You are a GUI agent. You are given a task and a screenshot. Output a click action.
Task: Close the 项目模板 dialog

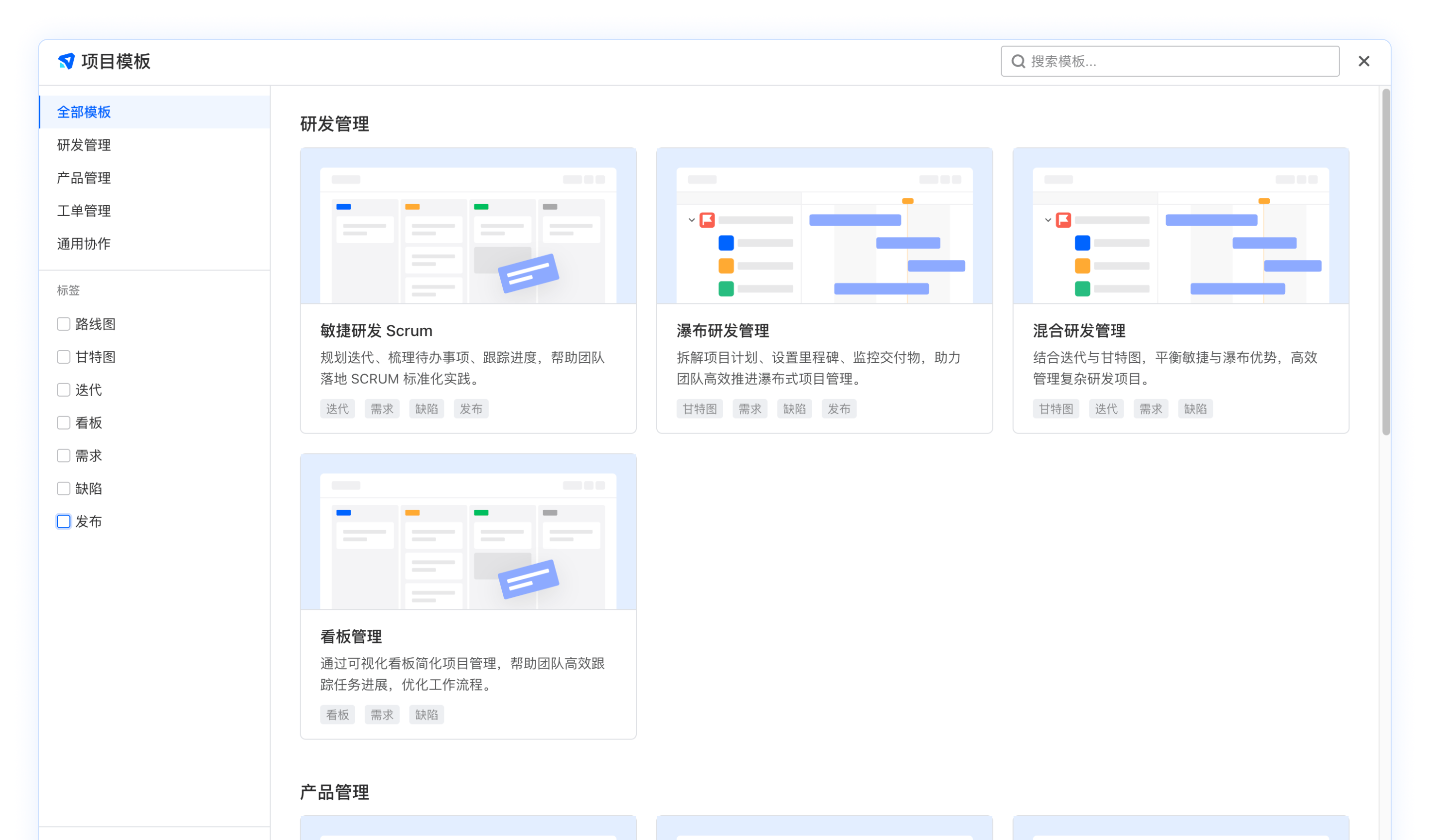click(x=1364, y=61)
